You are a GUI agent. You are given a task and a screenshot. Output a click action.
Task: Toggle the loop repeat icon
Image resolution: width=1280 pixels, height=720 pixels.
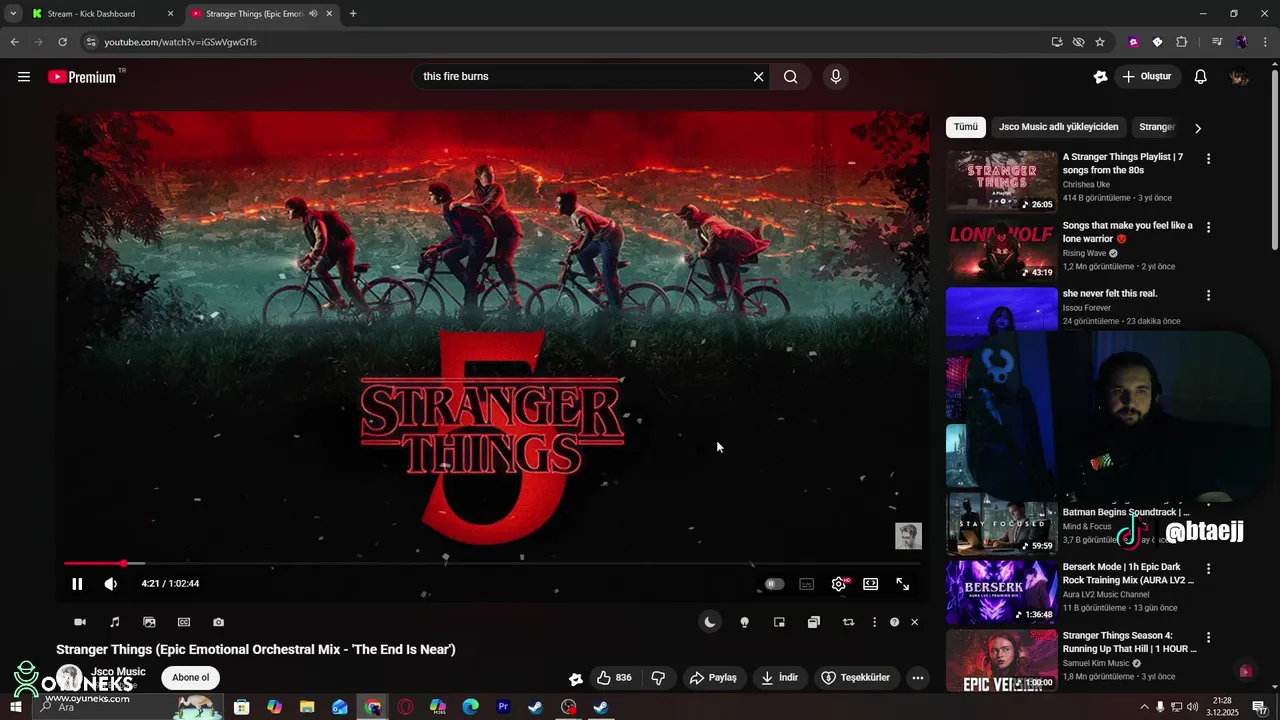pyautogui.click(x=848, y=622)
